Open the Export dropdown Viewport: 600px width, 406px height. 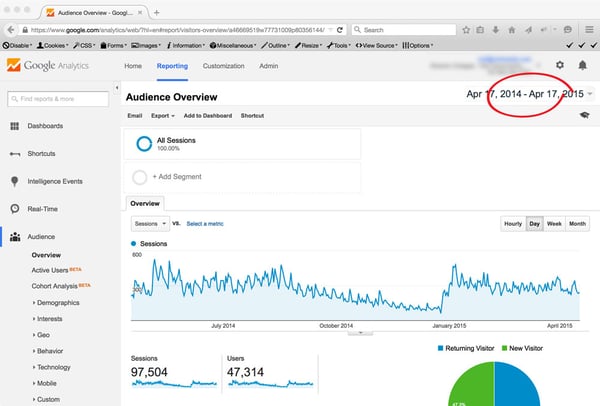coord(163,116)
